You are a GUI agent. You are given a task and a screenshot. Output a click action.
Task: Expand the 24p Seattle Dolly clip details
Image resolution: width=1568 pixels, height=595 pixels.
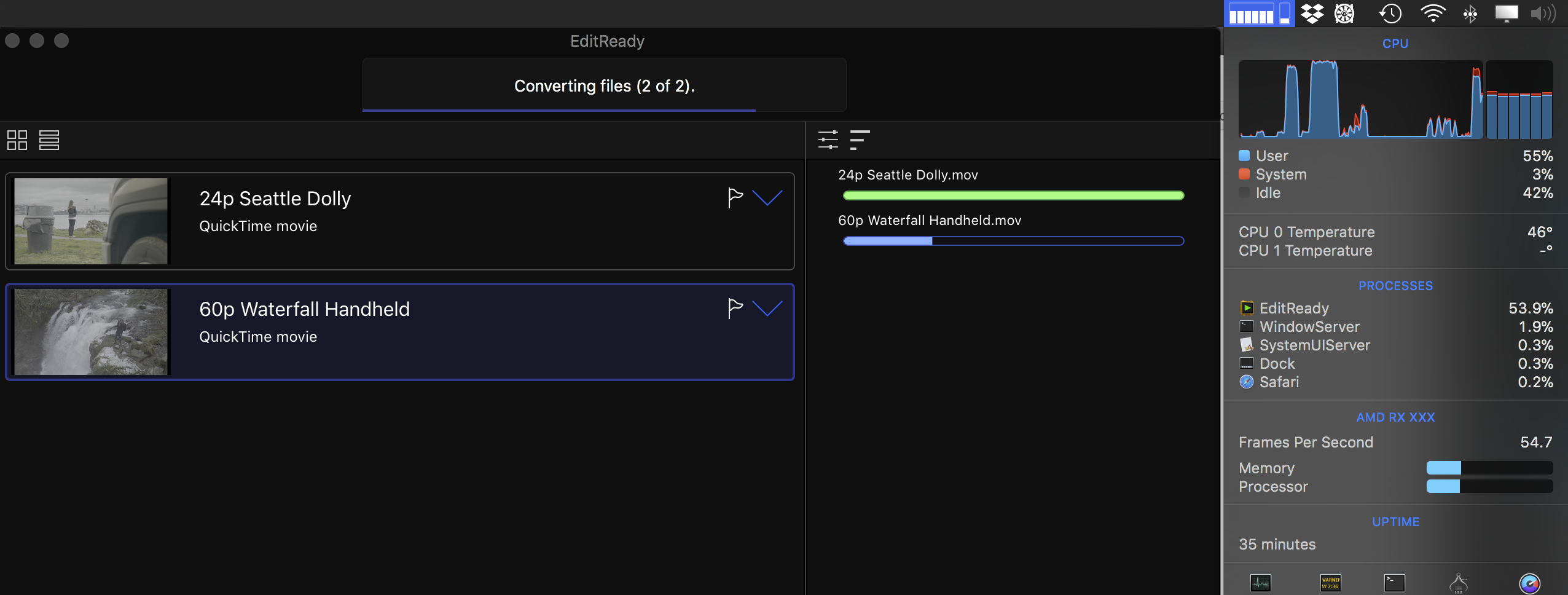767,198
